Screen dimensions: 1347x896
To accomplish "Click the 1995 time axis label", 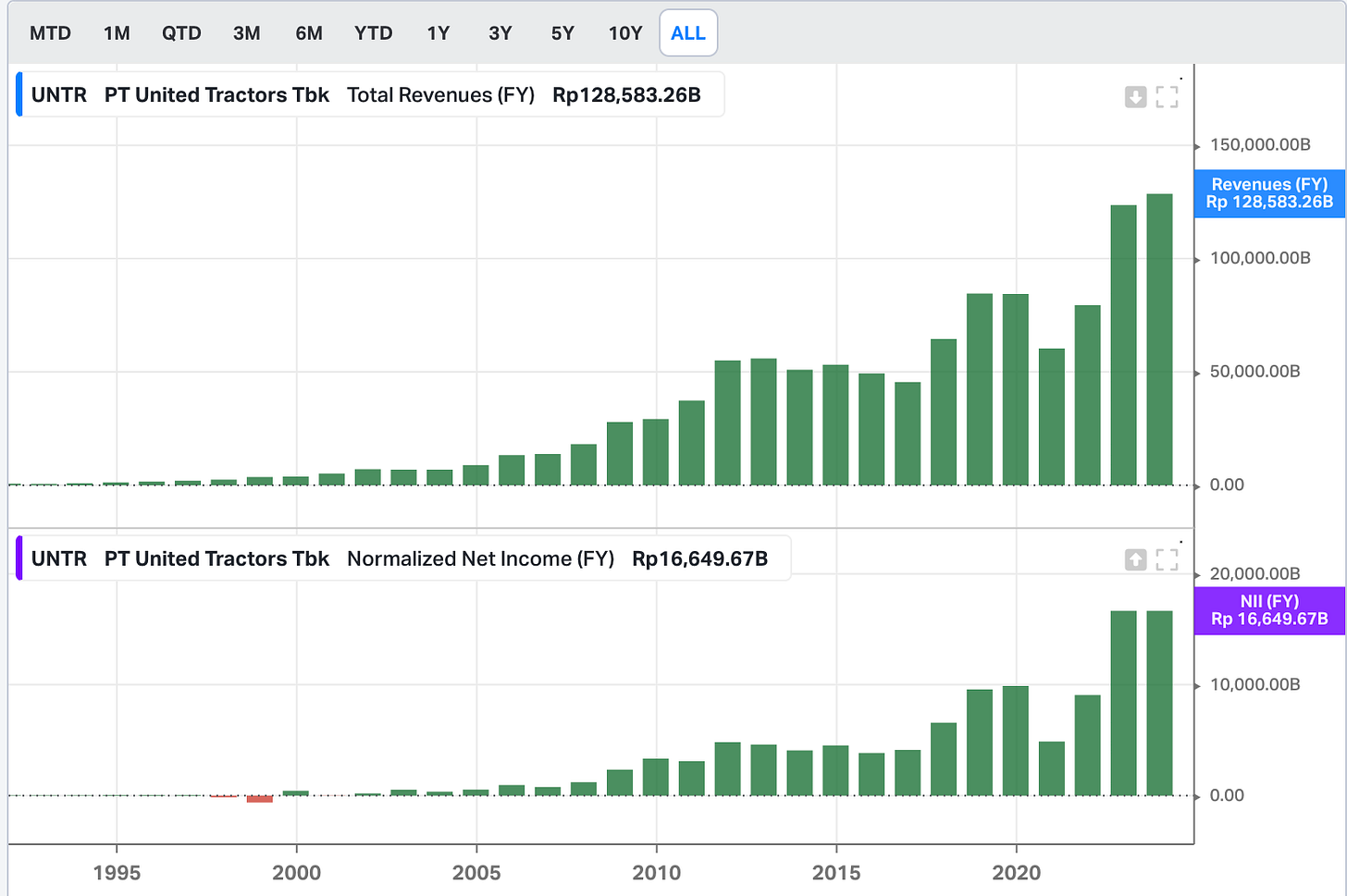I will coord(117,873).
